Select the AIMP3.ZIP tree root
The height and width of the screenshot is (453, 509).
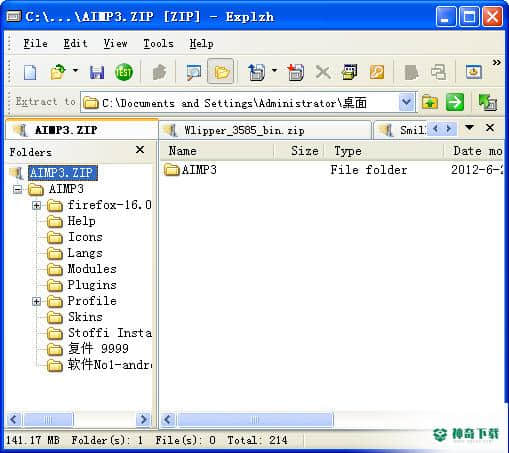[x=63, y=173]
